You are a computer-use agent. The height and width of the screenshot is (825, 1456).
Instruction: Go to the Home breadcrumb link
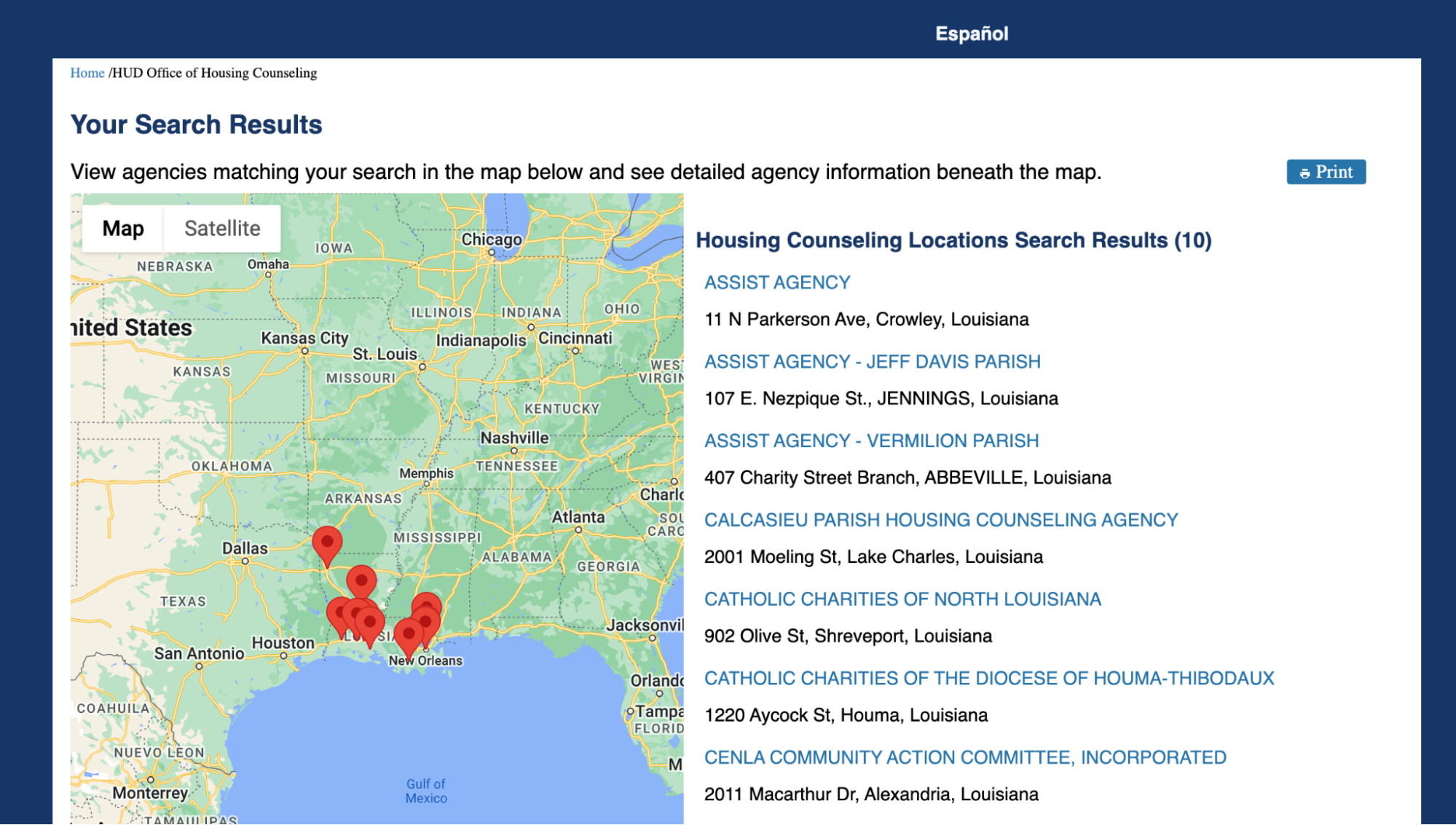click(x=87, y=73)
